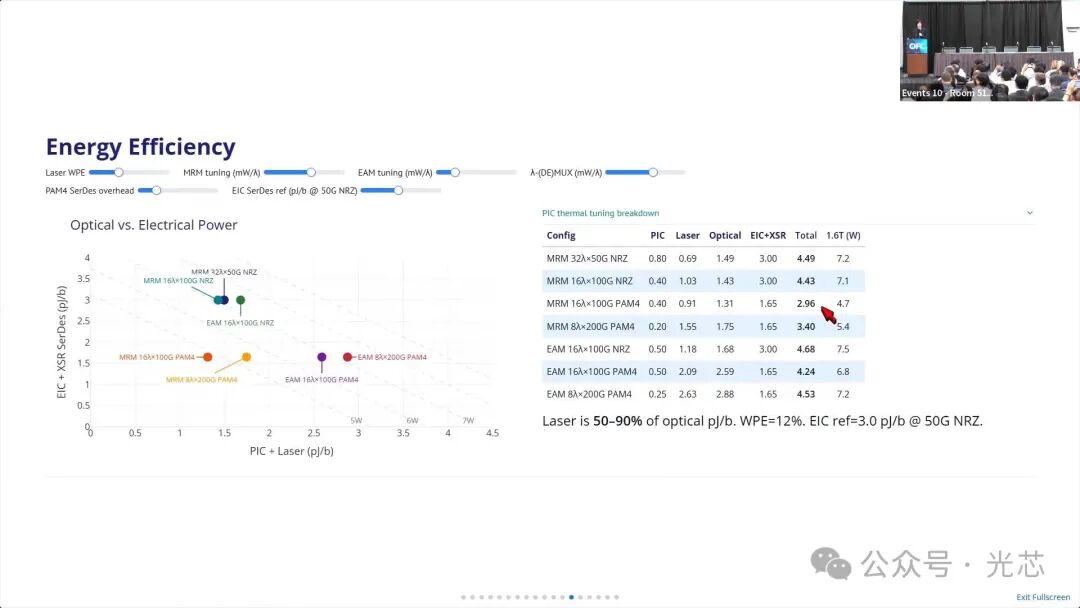Click the 50–90% bold text in the note
The image size is (1080, 608).
tap(617, 421)
